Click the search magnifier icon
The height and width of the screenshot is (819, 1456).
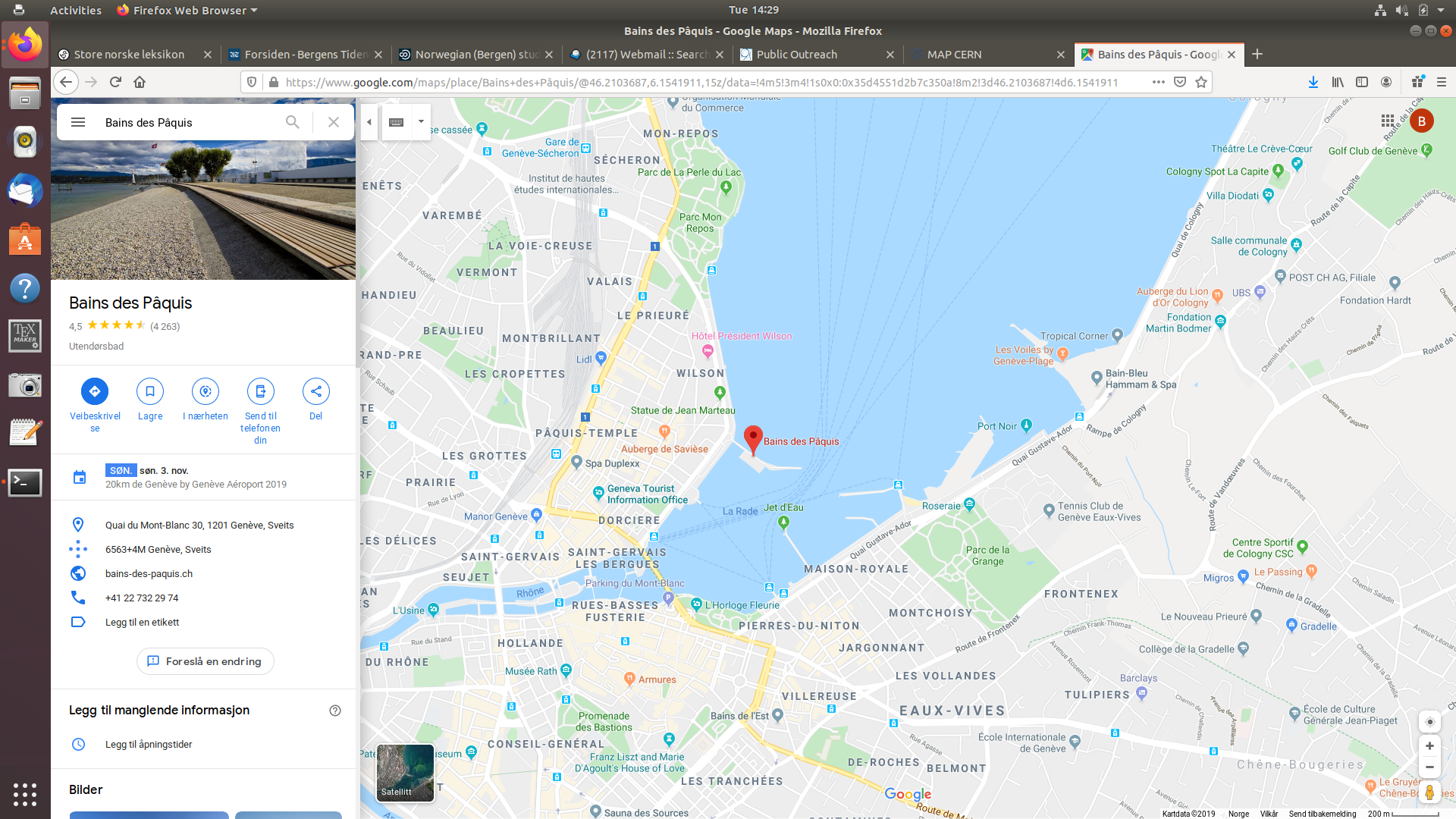[x=293, y=122]
